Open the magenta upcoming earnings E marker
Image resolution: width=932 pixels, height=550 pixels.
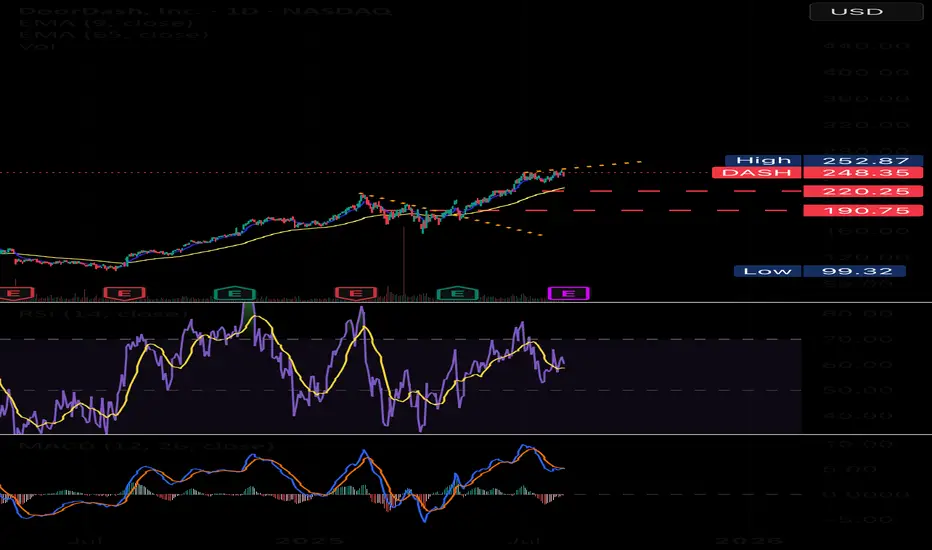point(568,293)
